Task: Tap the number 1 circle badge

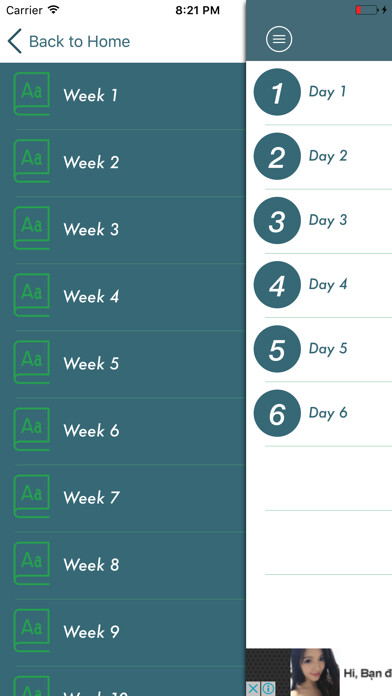Action: 277,92
